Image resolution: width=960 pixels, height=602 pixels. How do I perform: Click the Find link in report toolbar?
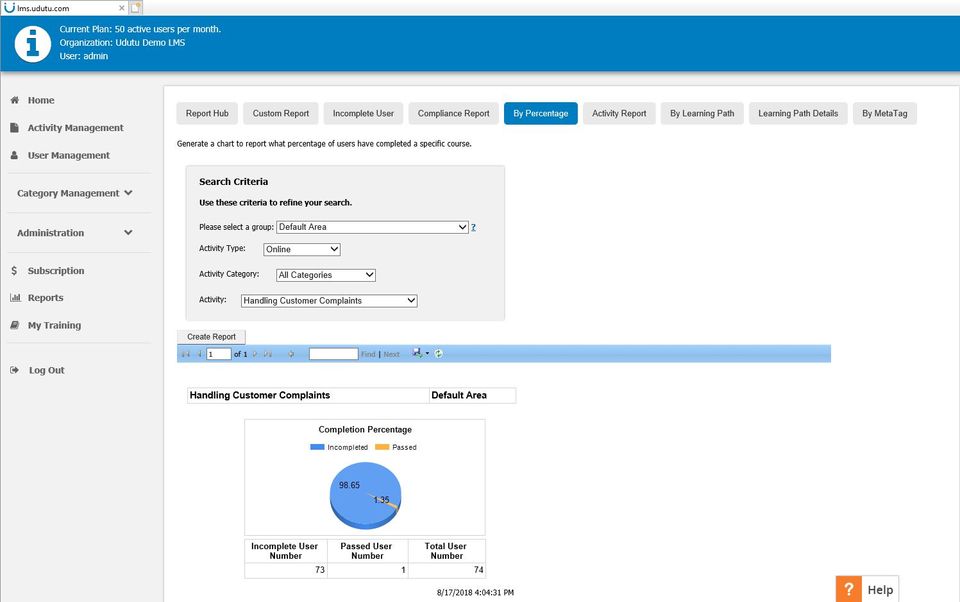tap(368, 354)
